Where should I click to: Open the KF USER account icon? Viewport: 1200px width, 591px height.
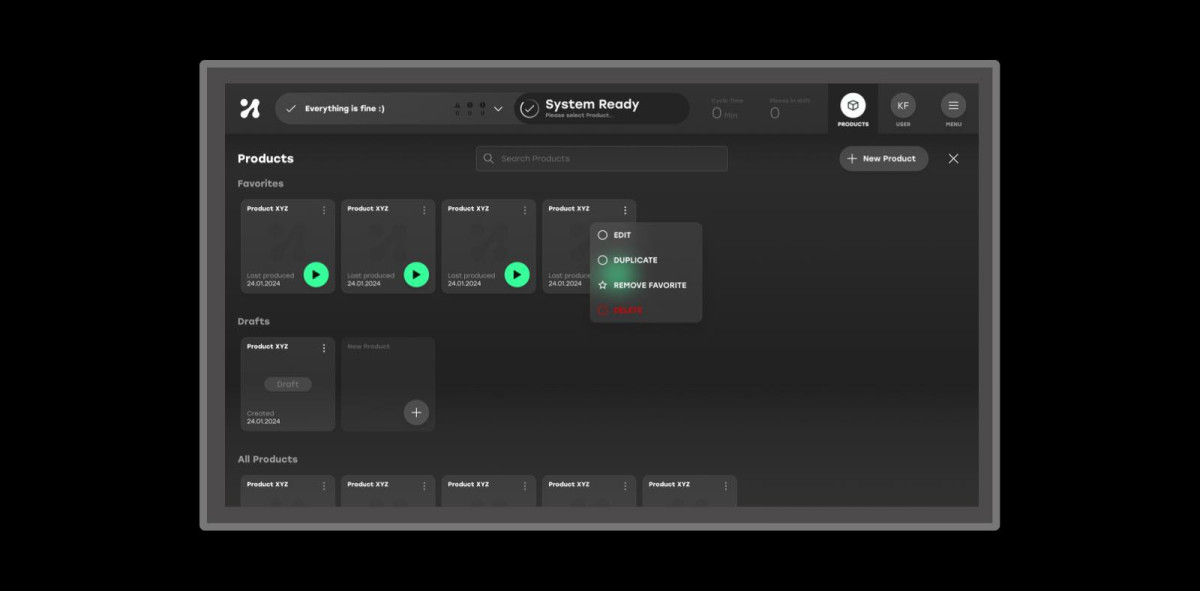click(903, 105)
